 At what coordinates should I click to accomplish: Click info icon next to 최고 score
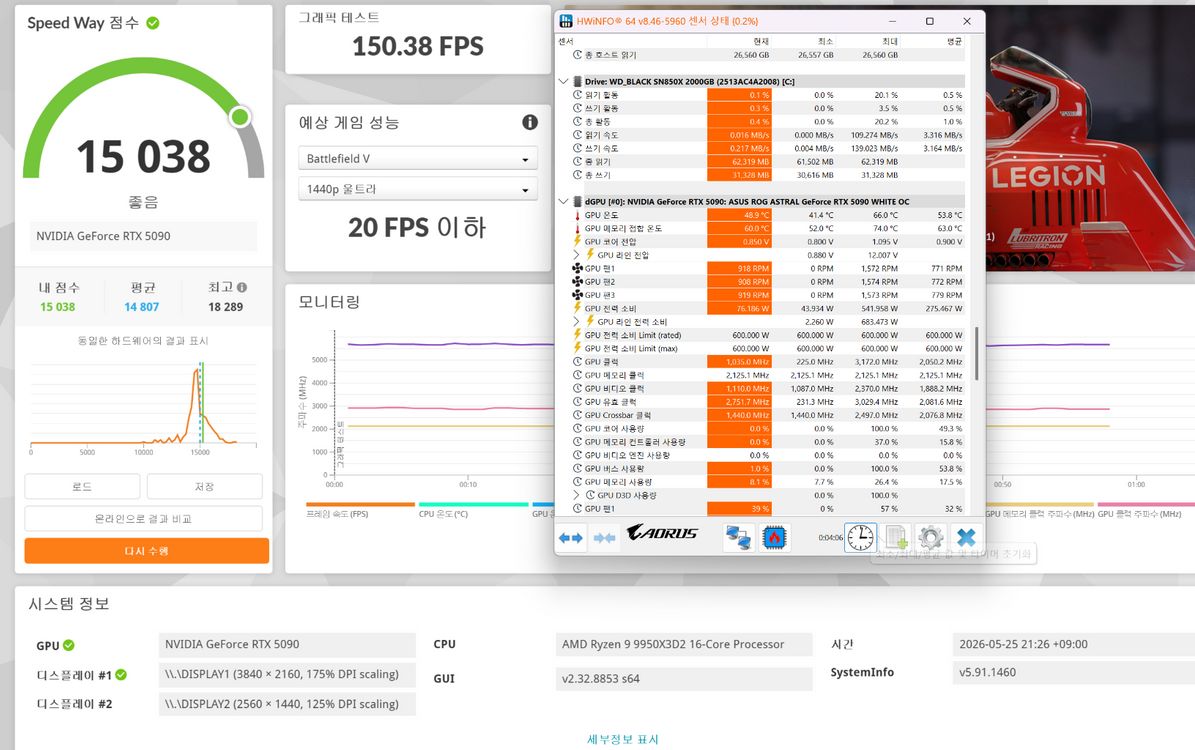242,287
